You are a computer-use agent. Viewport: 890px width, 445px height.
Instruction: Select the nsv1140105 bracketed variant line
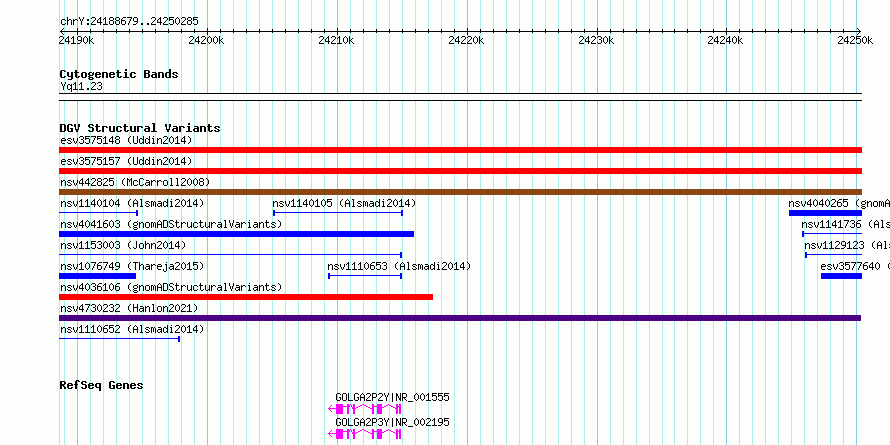pos(338,213)
